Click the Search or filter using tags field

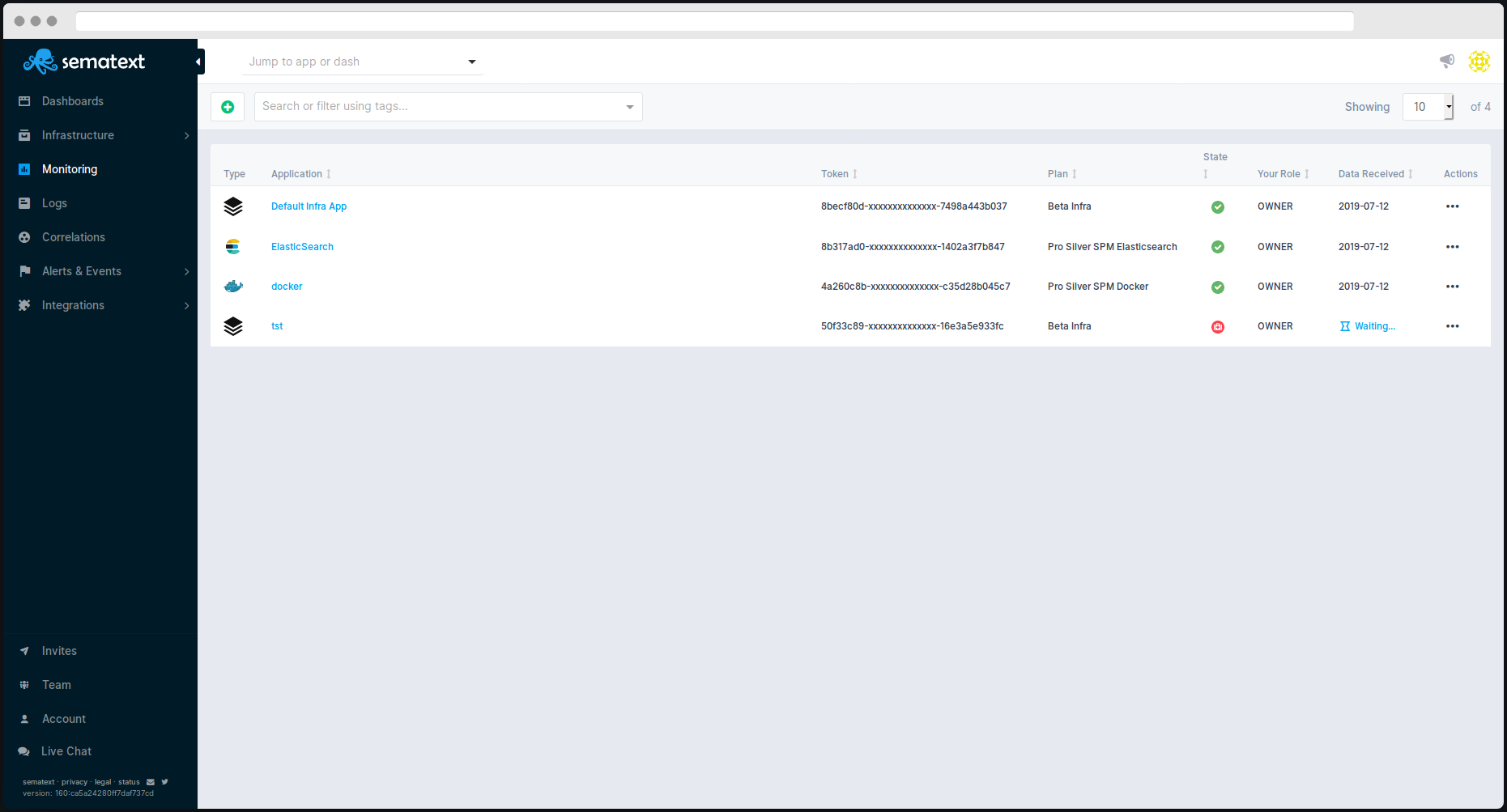pyautogui.click(x=449, y=107)
